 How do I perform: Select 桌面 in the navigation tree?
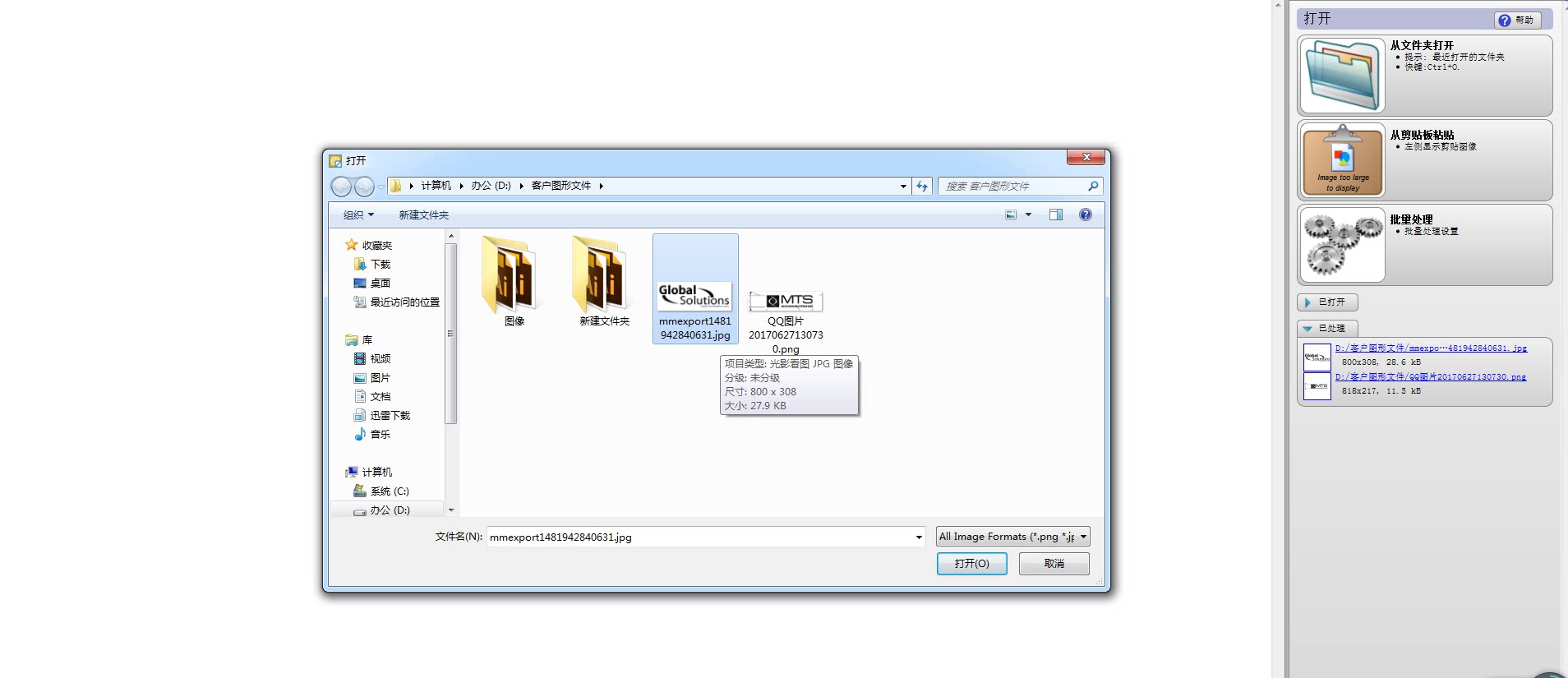[380, 284]
